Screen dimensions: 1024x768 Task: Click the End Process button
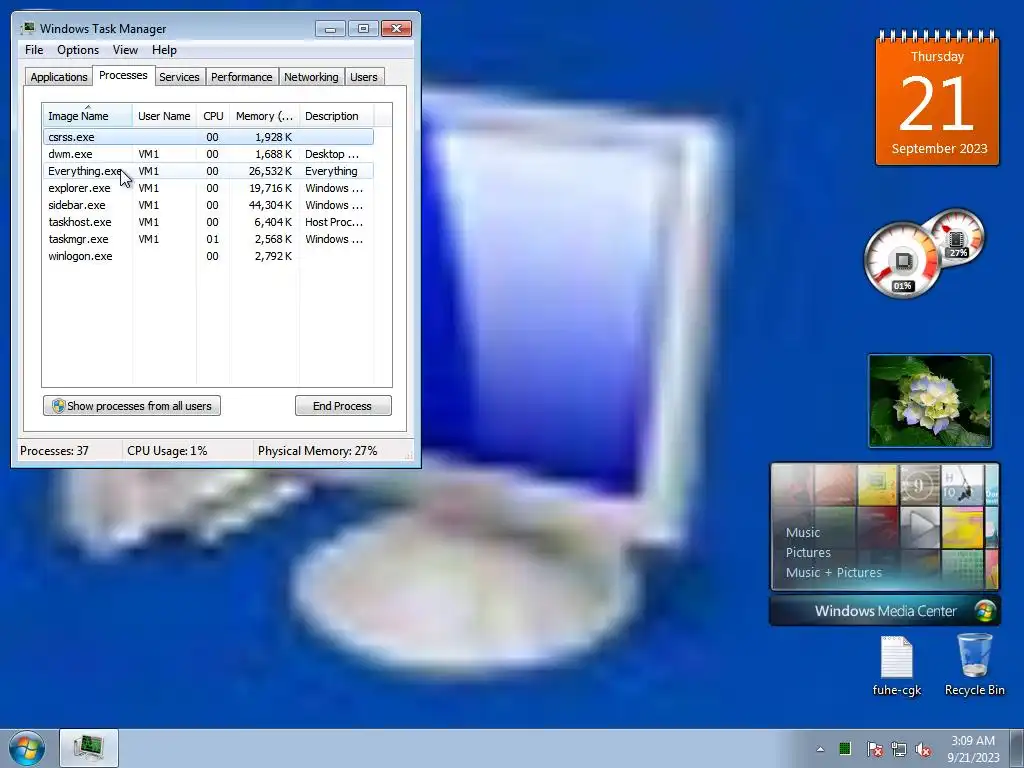pos(343,406)
